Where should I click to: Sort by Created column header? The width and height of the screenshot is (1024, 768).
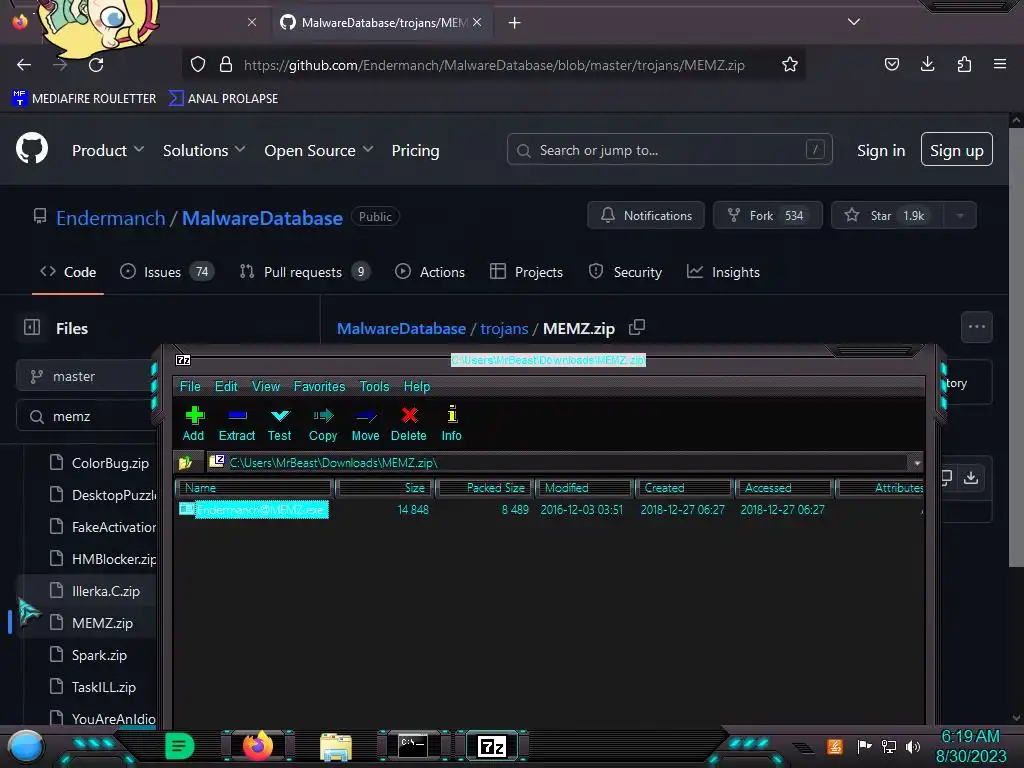[x=684, y=488]
